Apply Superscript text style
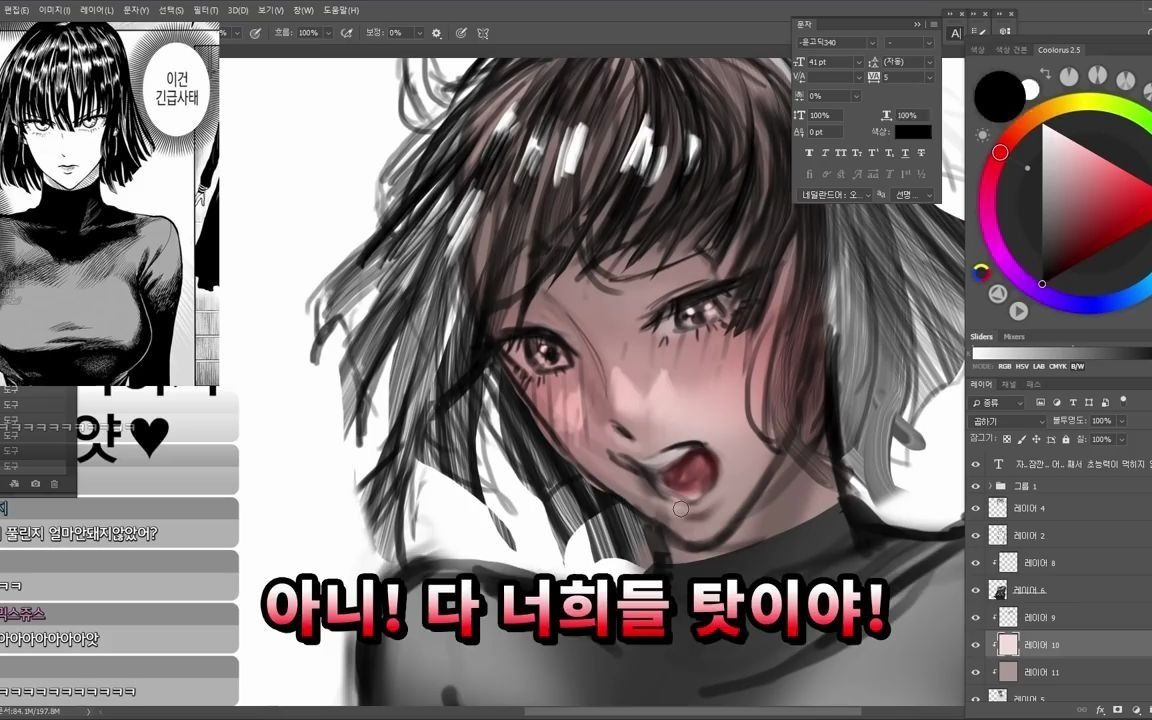Screen dimensions: 1152x720 [x=874, y=153]
